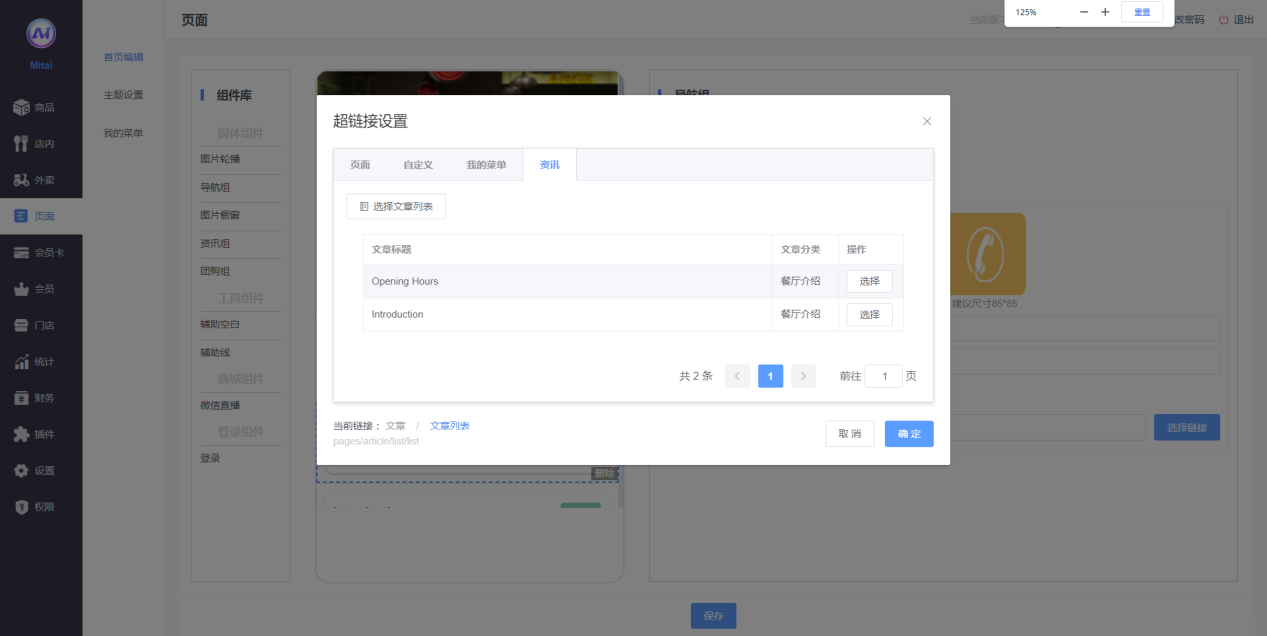Go to next page arrow in pagination
This screenshot has width=1267, height=636.
[803, 376]
